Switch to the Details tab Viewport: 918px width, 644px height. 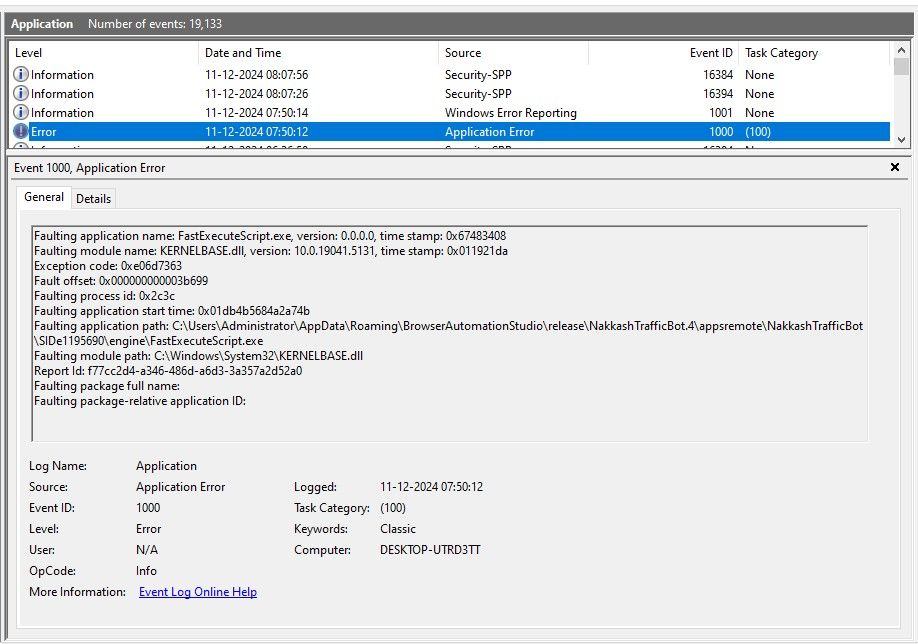pyautogui.click(x=93, y=198)
